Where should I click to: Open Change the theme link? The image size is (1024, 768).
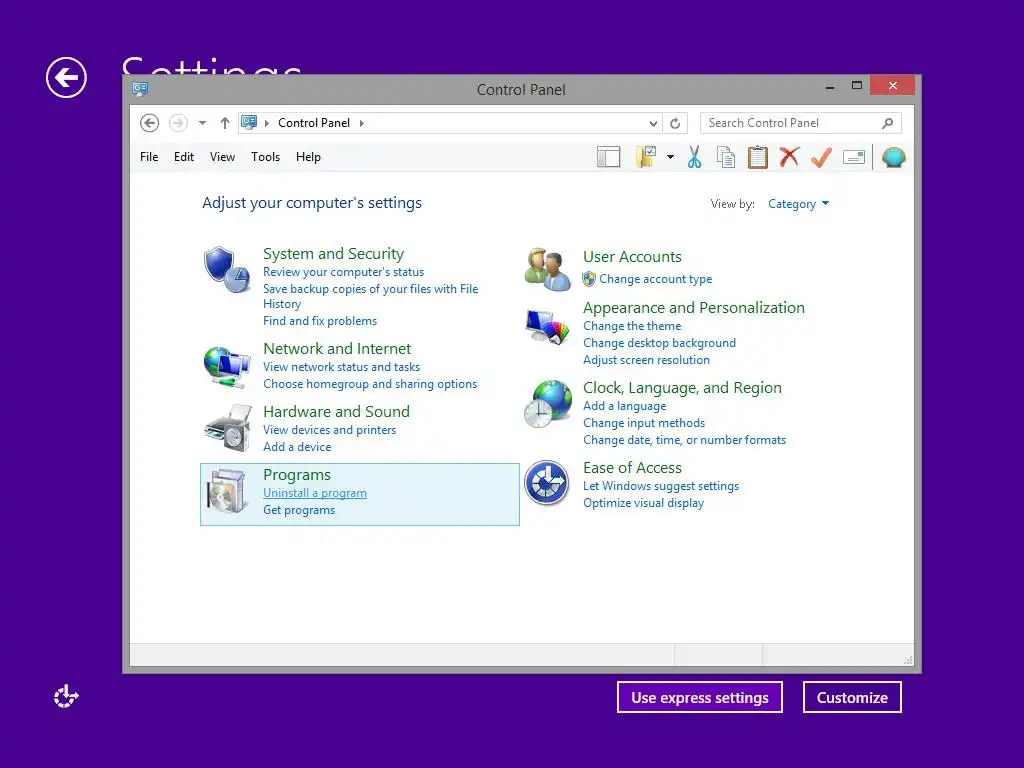[632, 326]
